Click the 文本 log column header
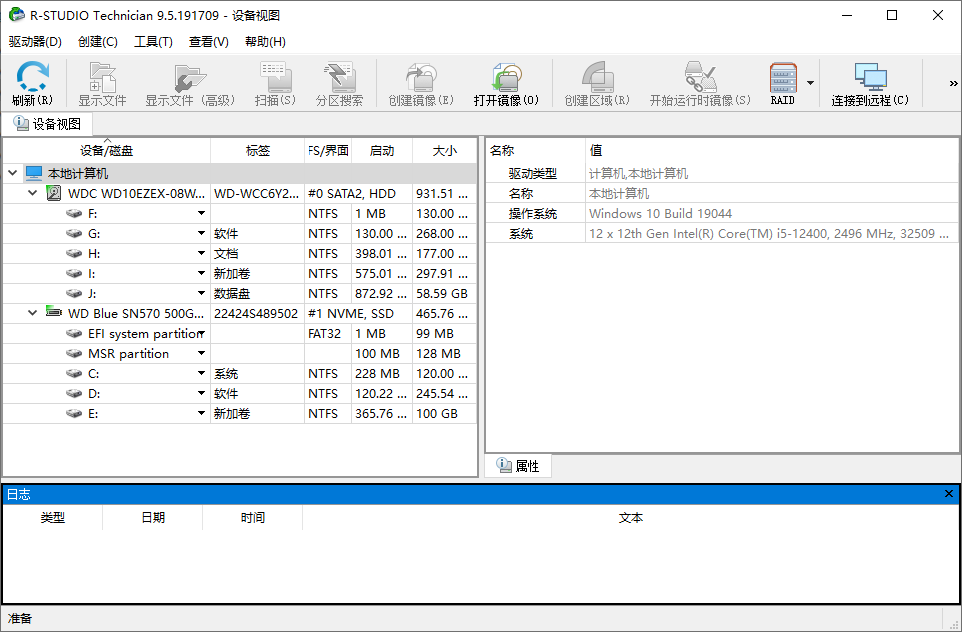Image resolution: width=962 pixels, height=632 pixels. point(631,518)
